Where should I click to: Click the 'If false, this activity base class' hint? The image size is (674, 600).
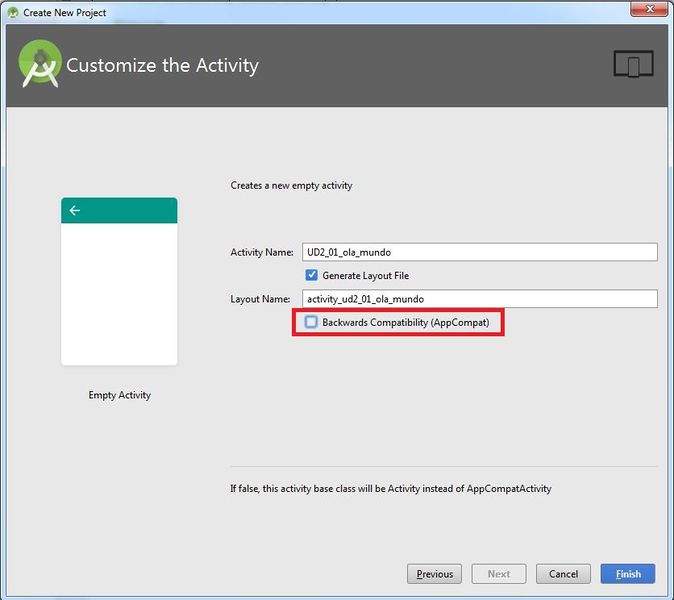point(391,489)
